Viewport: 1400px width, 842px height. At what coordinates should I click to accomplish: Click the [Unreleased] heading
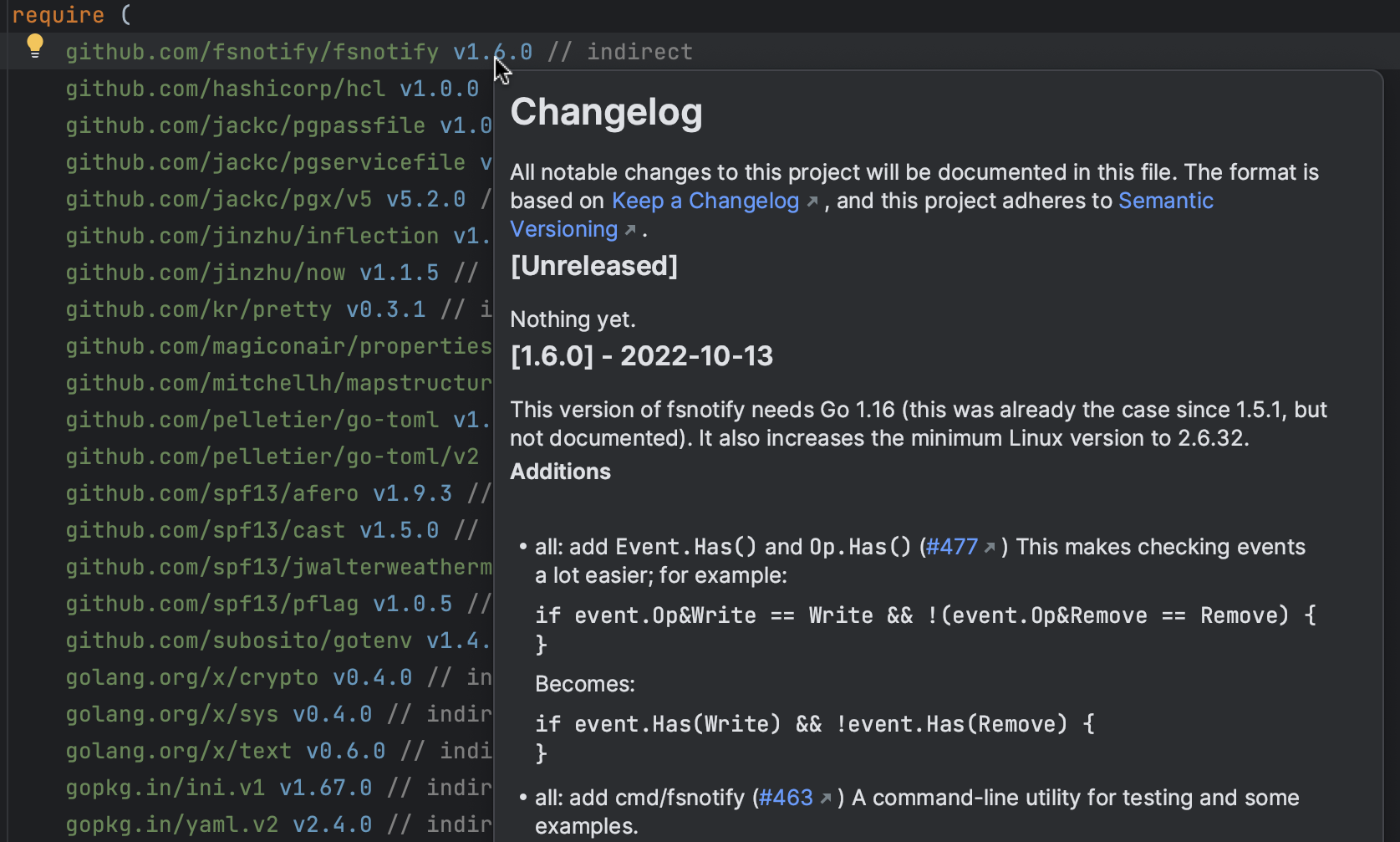click(593, 266)
